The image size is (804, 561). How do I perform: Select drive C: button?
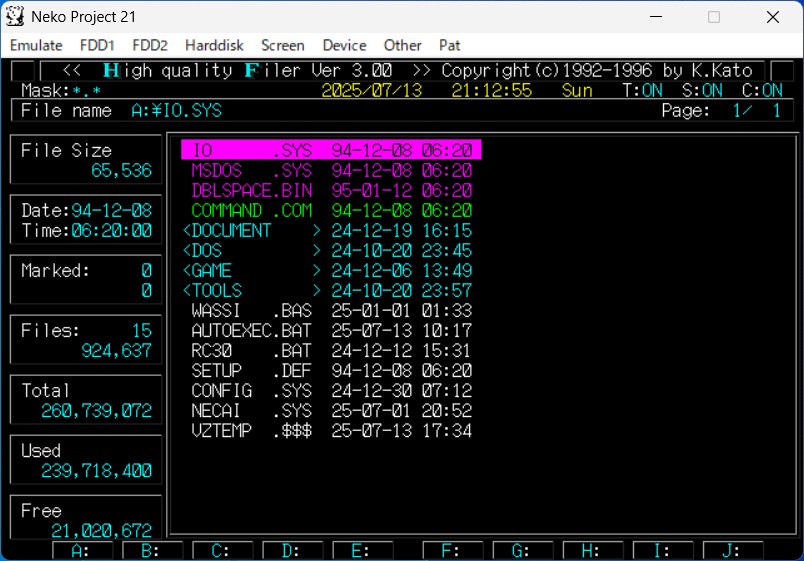point(222,551)
